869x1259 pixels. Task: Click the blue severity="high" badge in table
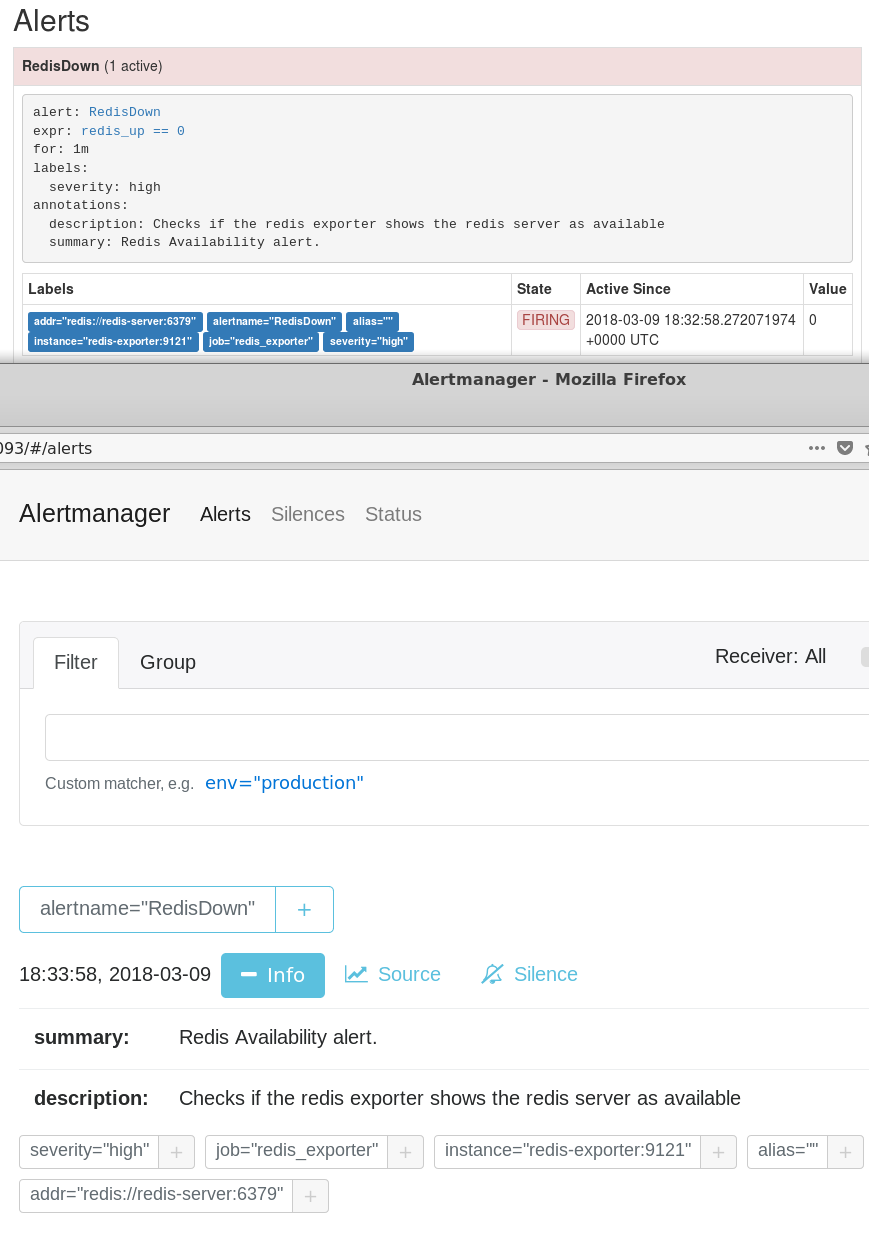click(x=368, y=342)
